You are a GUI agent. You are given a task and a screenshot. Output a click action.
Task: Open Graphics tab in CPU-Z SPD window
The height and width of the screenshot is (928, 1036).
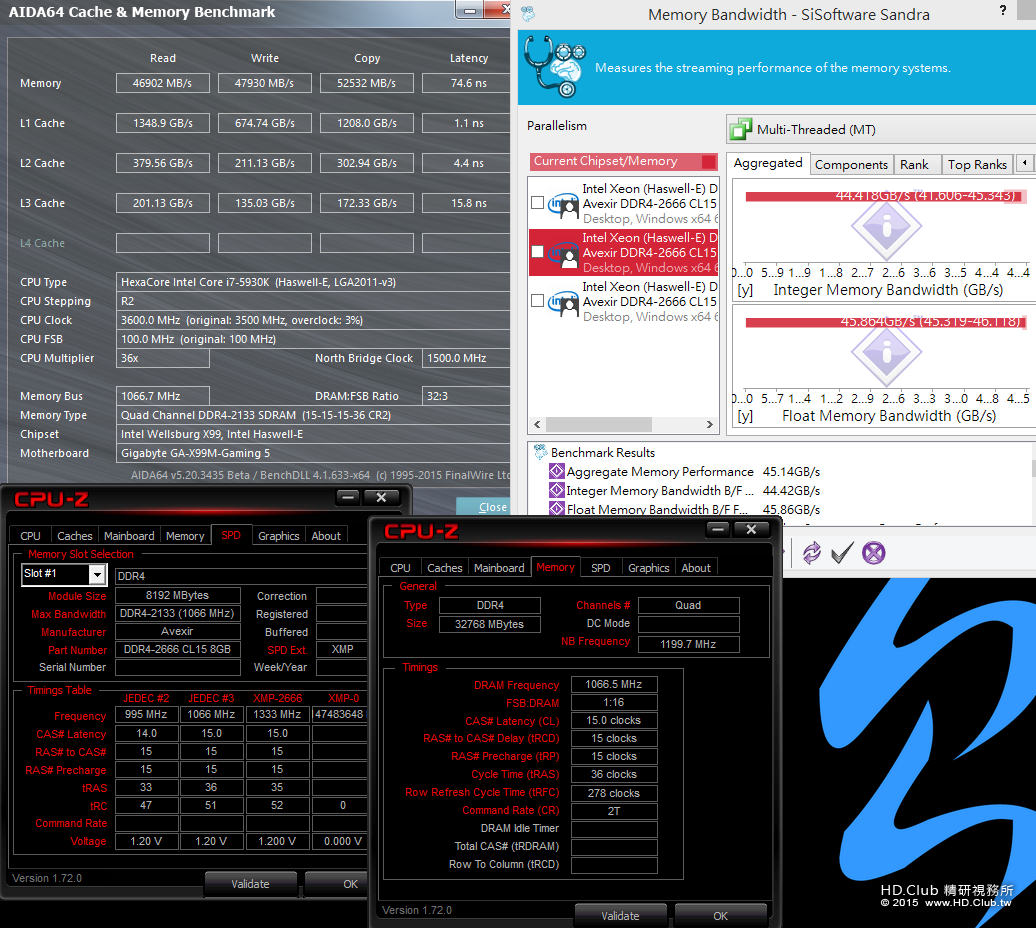click(x=278, y=536)
